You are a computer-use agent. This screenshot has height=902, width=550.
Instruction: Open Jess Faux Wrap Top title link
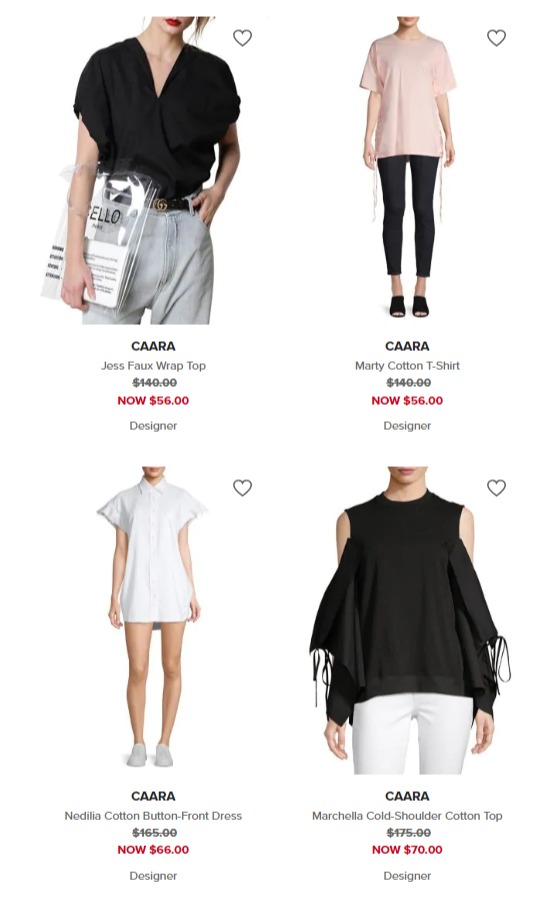(x=153, y=365)
